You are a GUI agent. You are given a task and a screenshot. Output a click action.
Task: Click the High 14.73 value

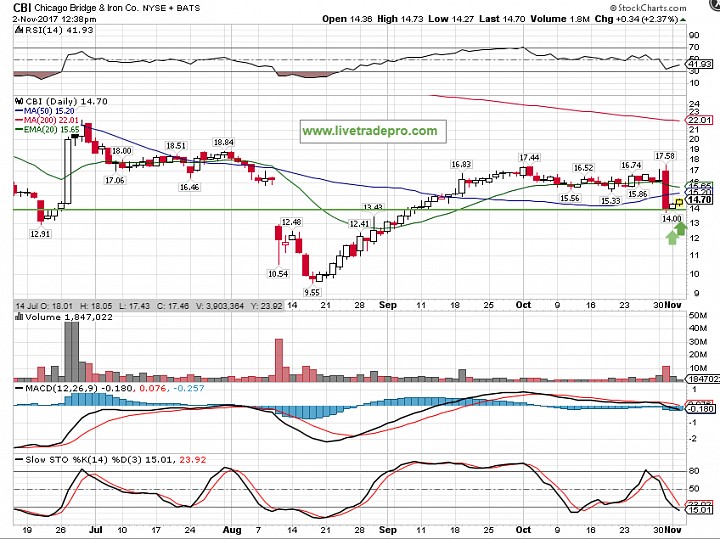coord(401,19)
